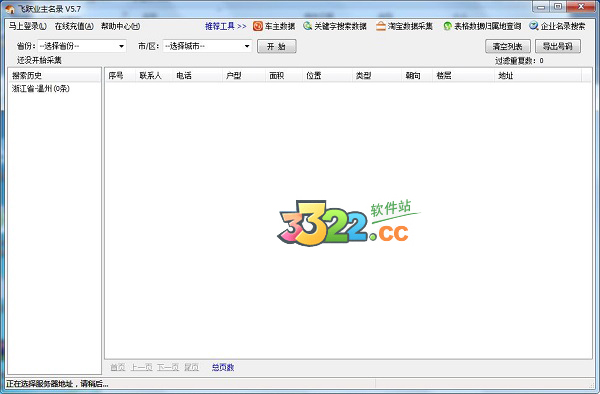Click the 表格数据归属地查询 green icon
This screenshot has width=600, height=394.
point(447,26)
